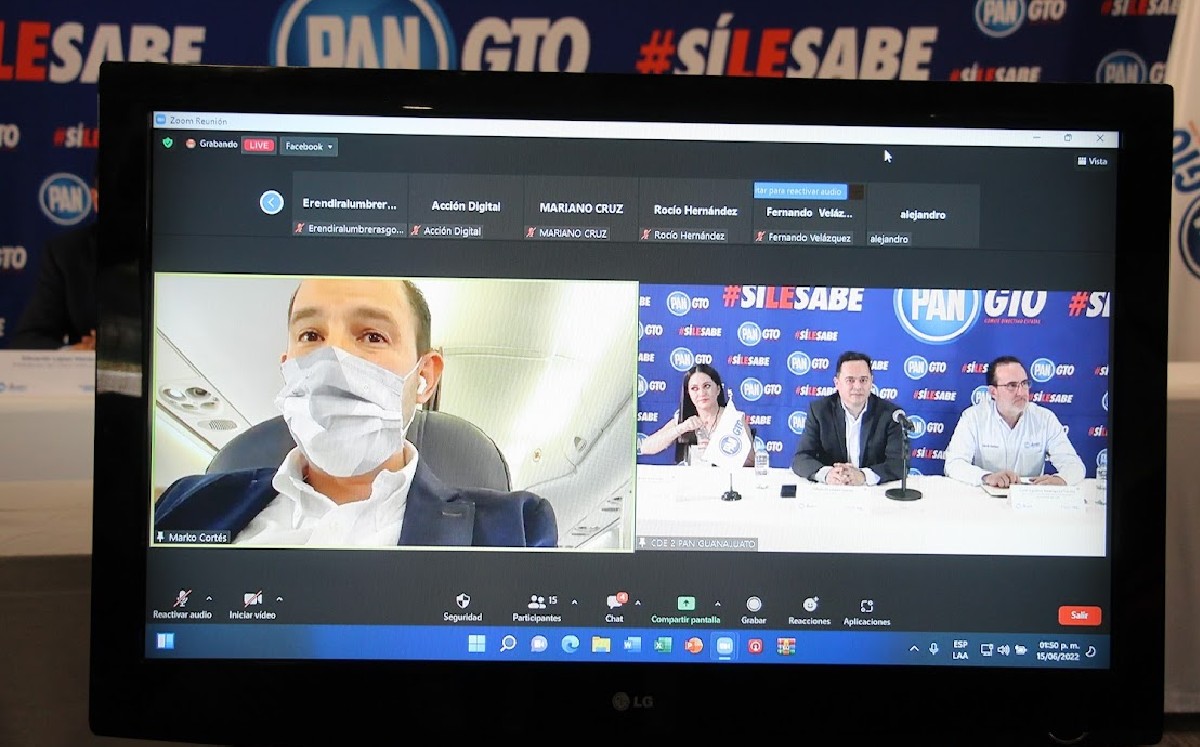This screenshot has width=1200, height=747.
Task: Open the Chat panel
Action: tap(614, 607)
